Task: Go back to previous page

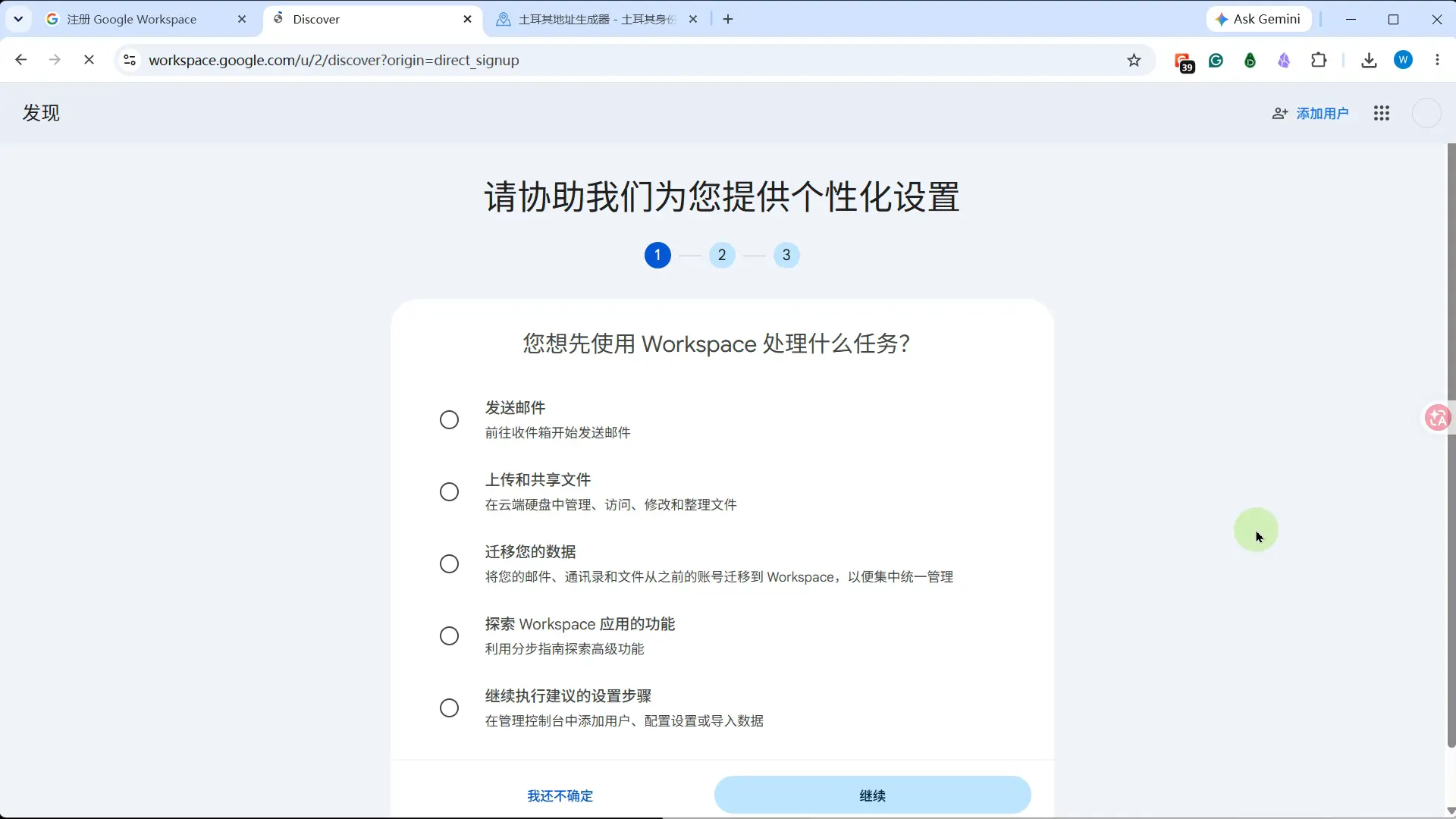Action: [21, 60]
